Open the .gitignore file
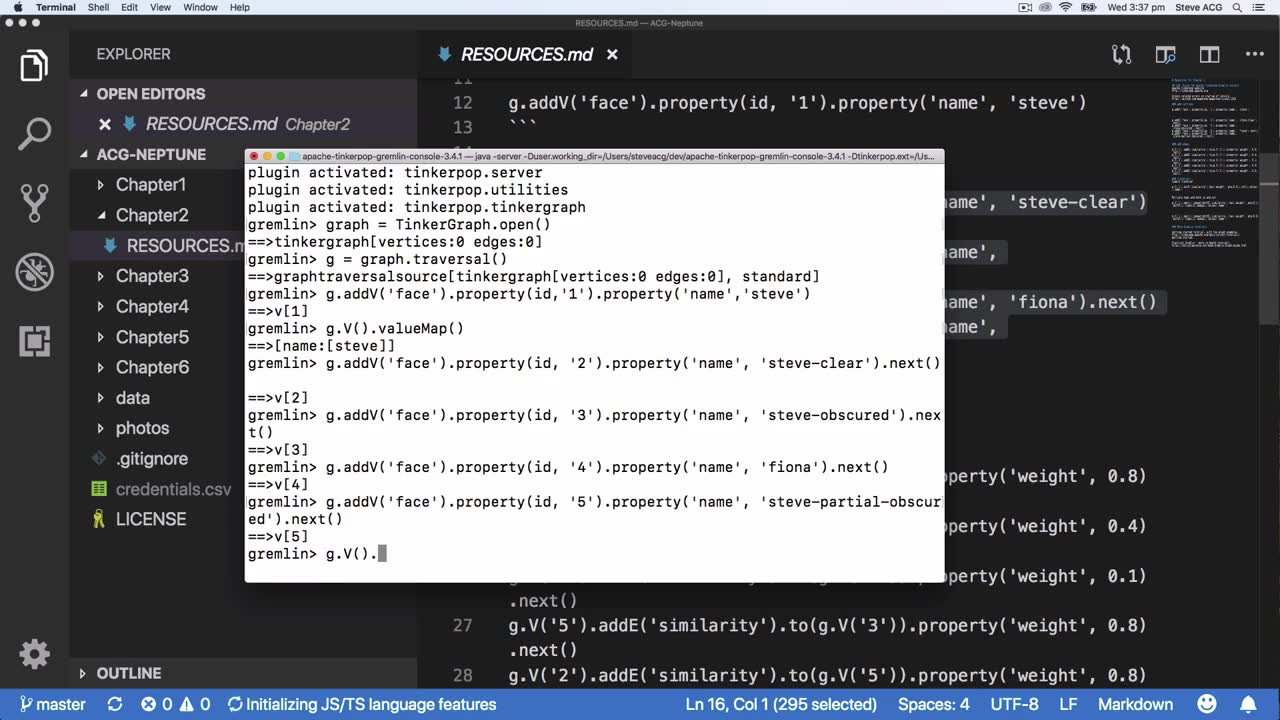Screen dimensions: 1280x720 152,459
